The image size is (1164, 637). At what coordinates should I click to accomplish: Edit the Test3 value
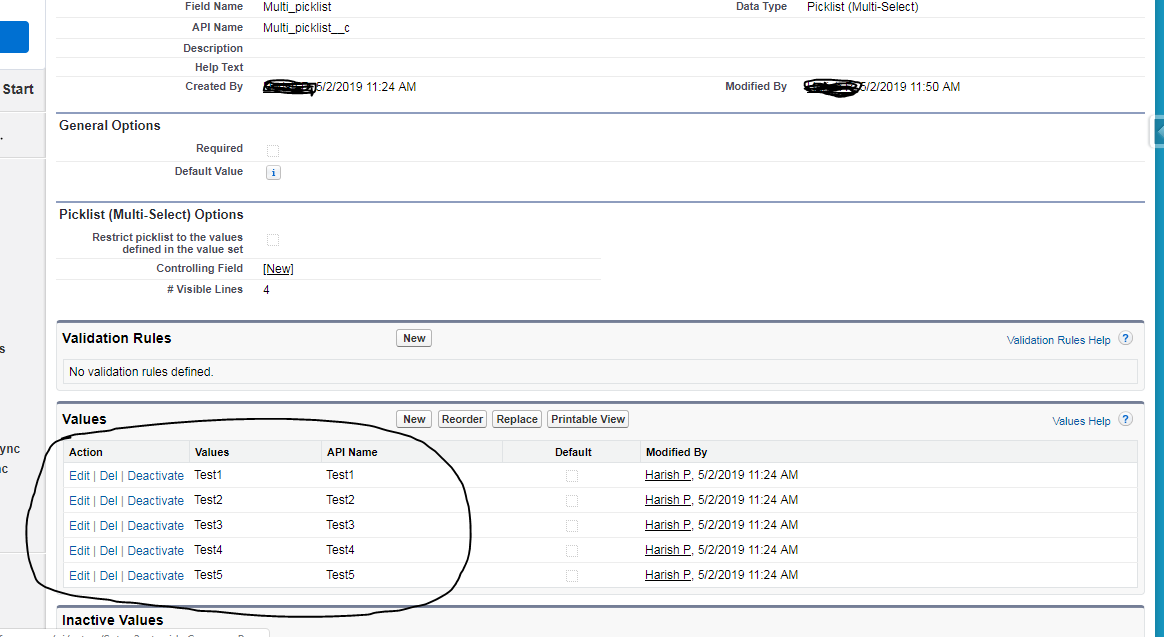[79, 526]
